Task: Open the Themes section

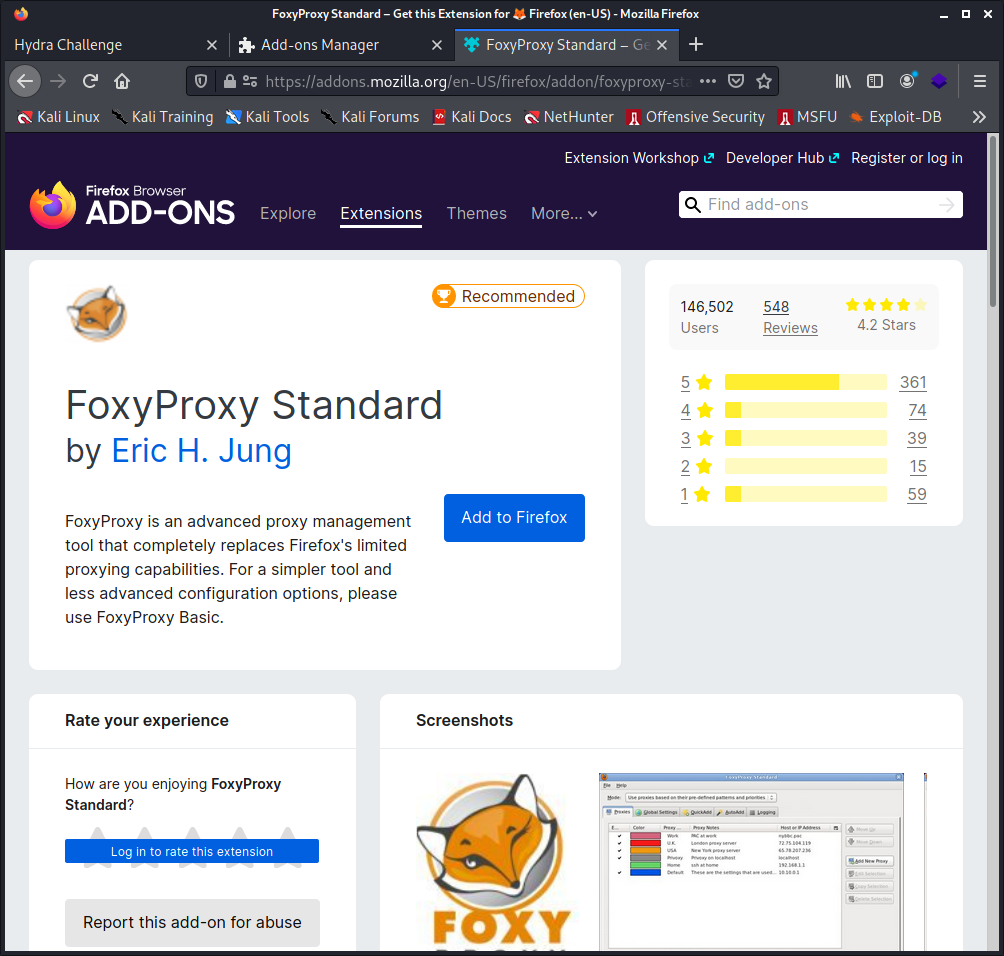Action: click(476, 213)
